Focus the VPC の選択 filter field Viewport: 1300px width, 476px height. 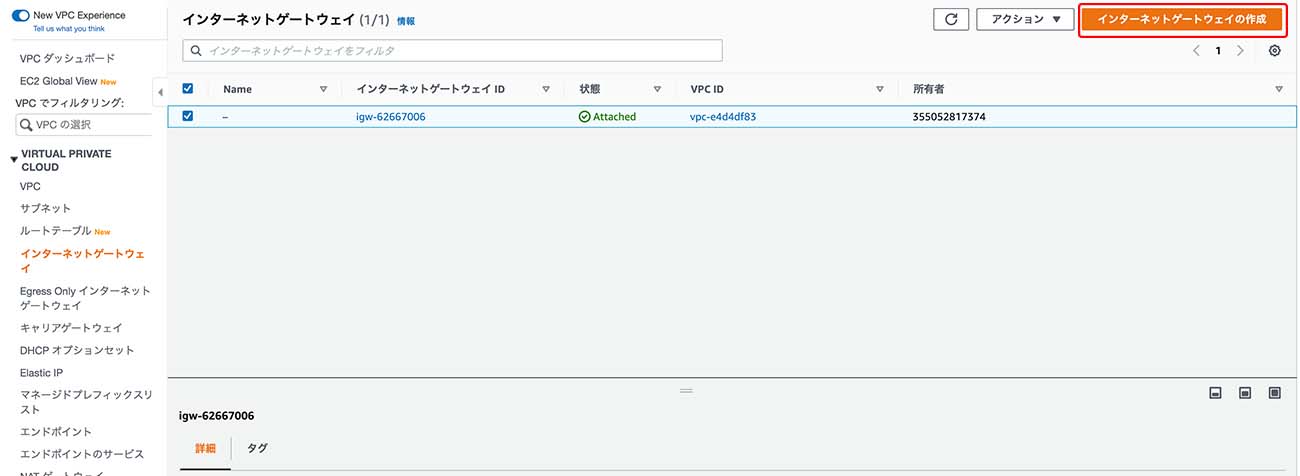tap(84, 124)
